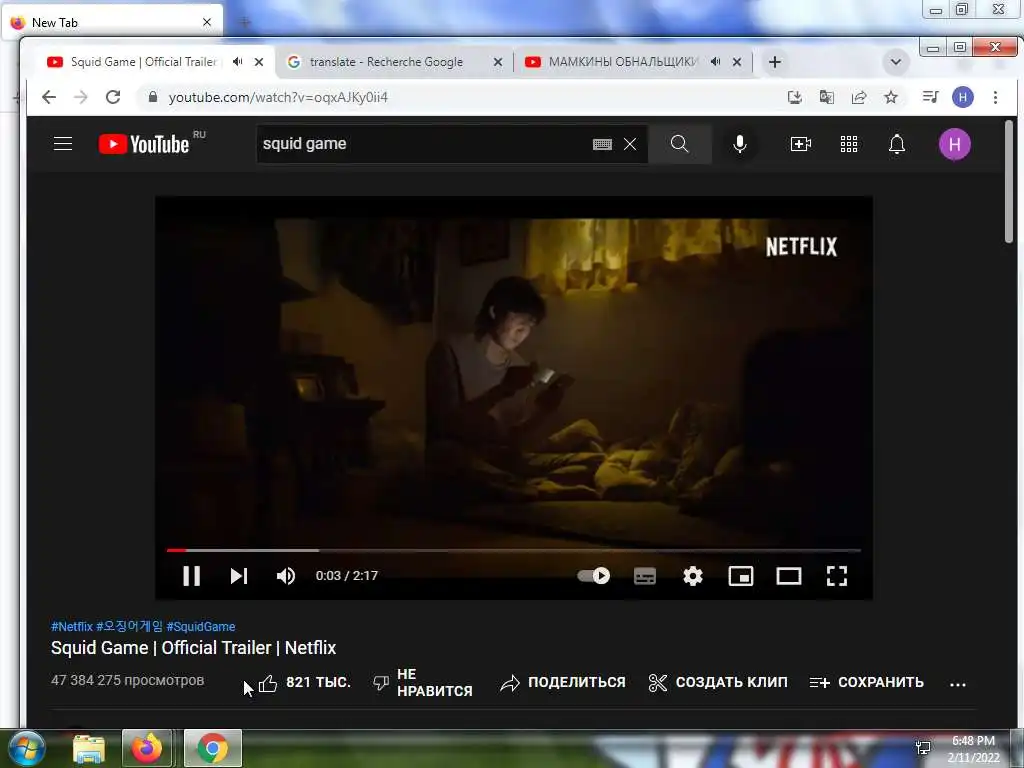Close the МАМКИНЫ ОБНАЛЬЩИКИ tab

pyautogui.click(x=737, y=62)
